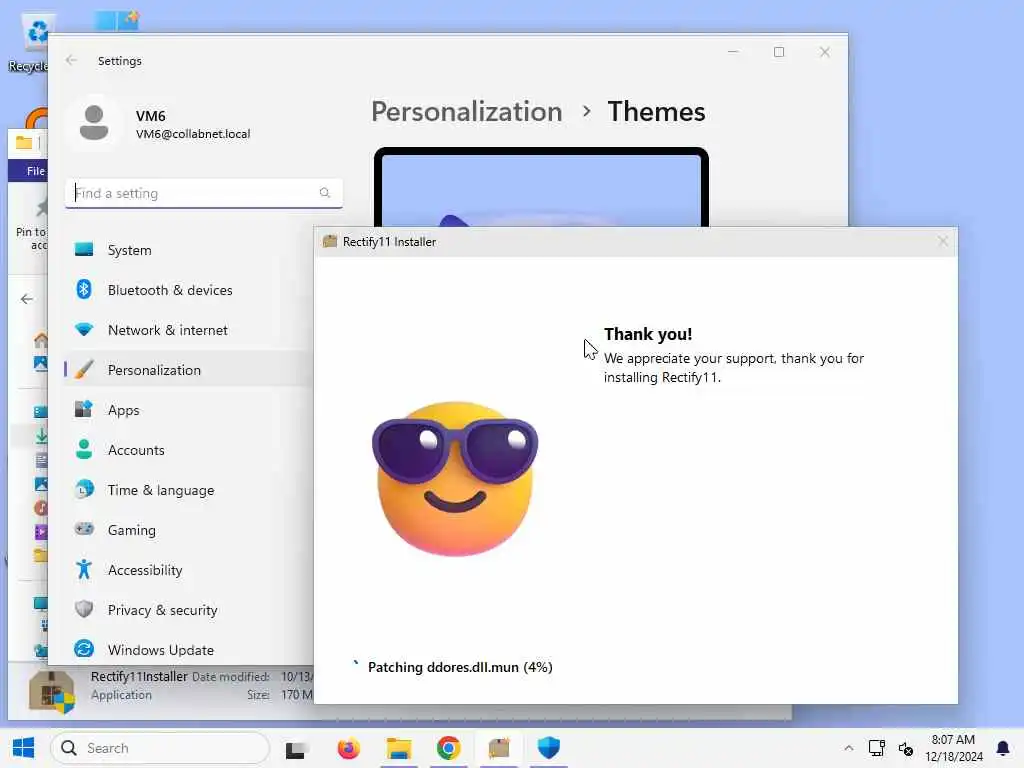This screenshot has height=768, width=1024.
Task: Open Task View from taskbar
Action: [295, 748]
